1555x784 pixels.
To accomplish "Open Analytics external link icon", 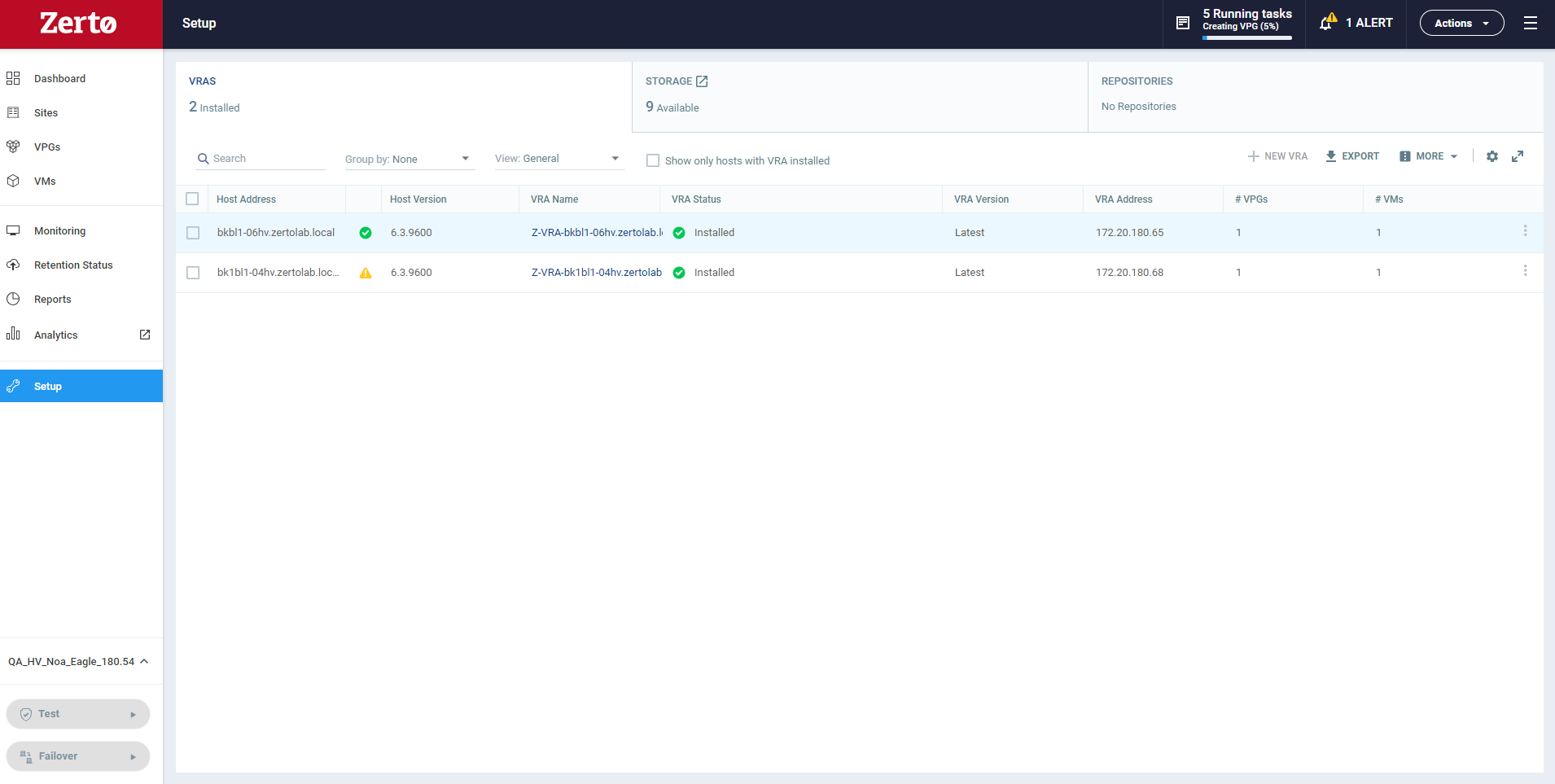I will [145, 335].
